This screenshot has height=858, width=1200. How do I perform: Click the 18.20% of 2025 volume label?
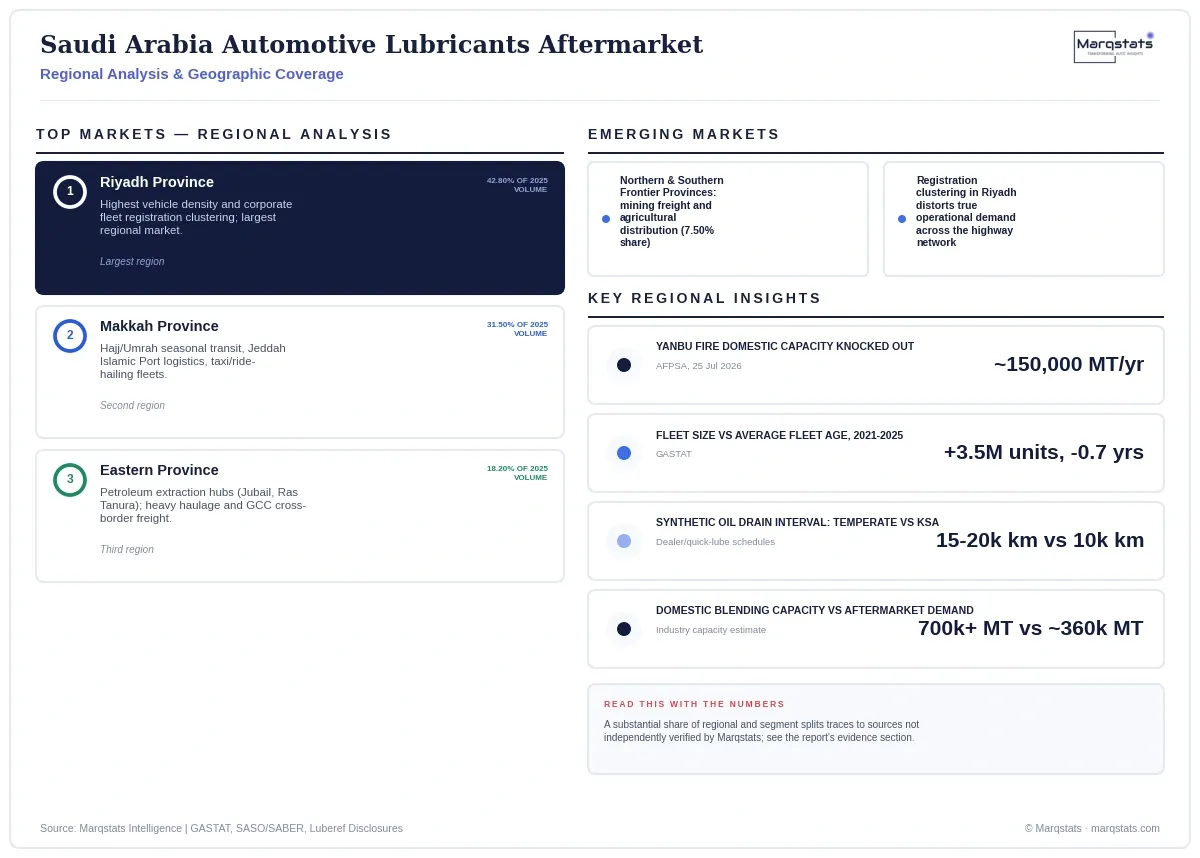[517, 473]
